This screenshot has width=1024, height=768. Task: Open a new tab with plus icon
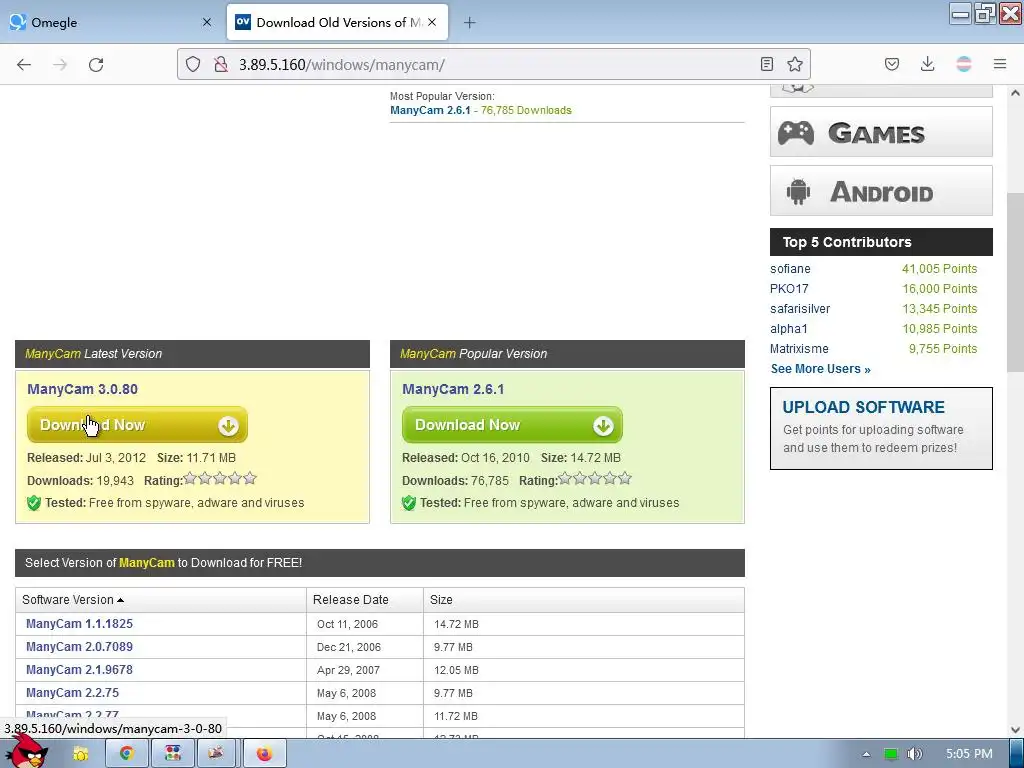[469, 22]
